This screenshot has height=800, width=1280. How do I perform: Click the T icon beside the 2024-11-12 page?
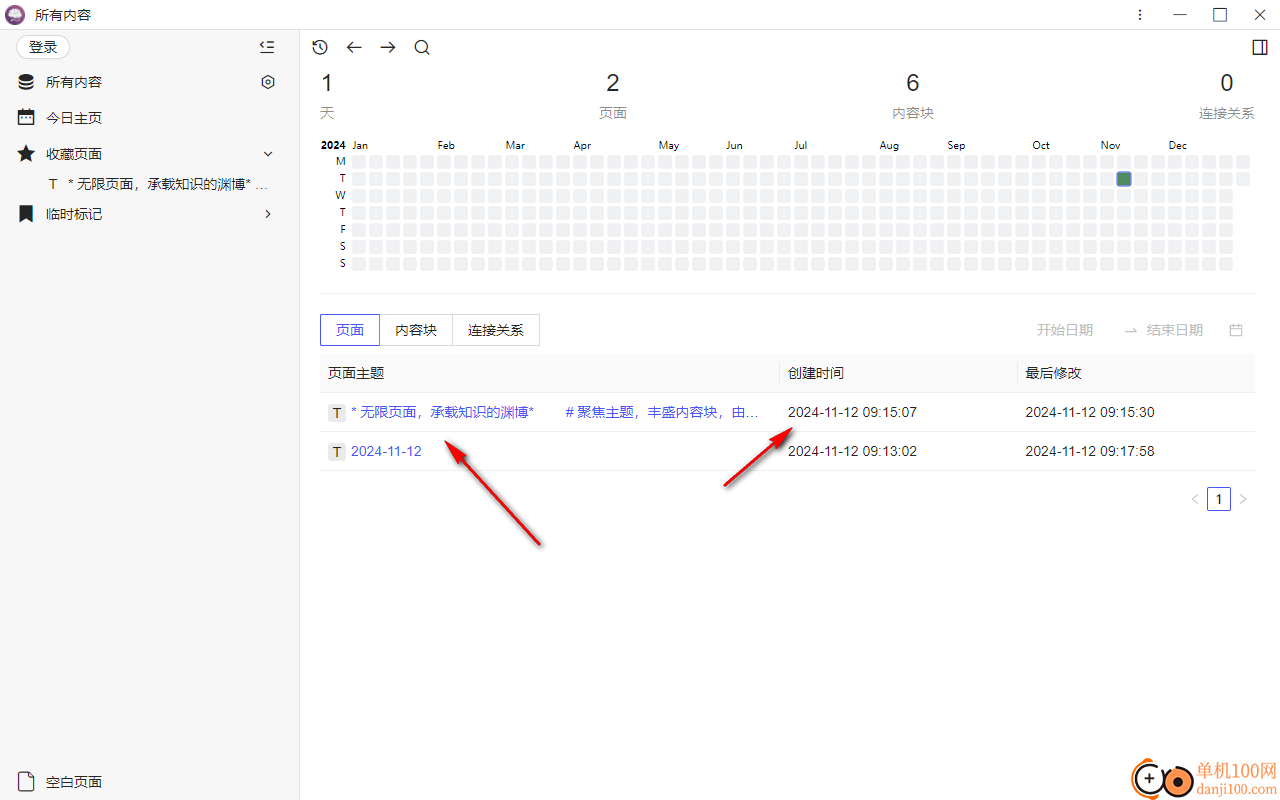[337, 452]
